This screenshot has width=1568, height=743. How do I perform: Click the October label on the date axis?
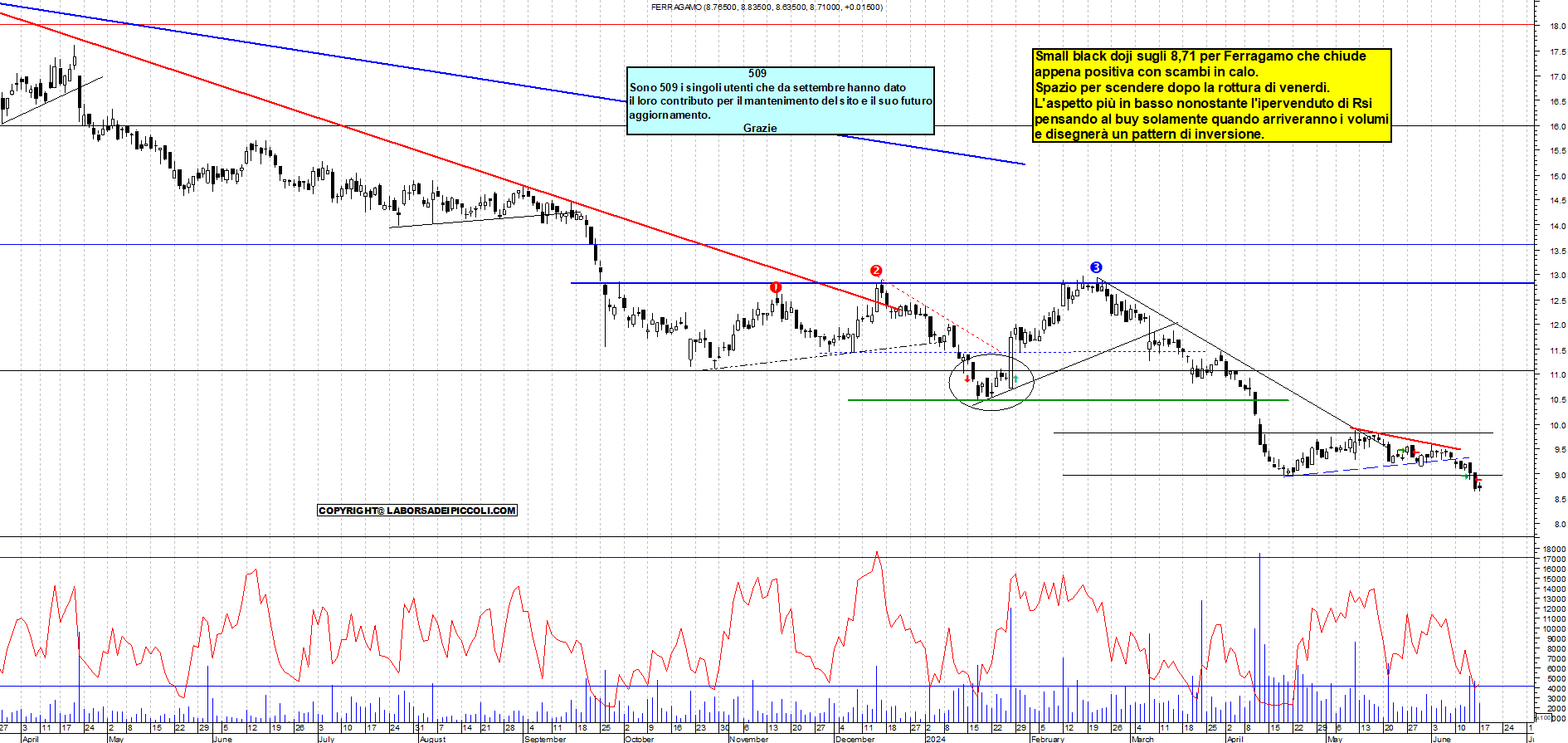coord(639,739)
